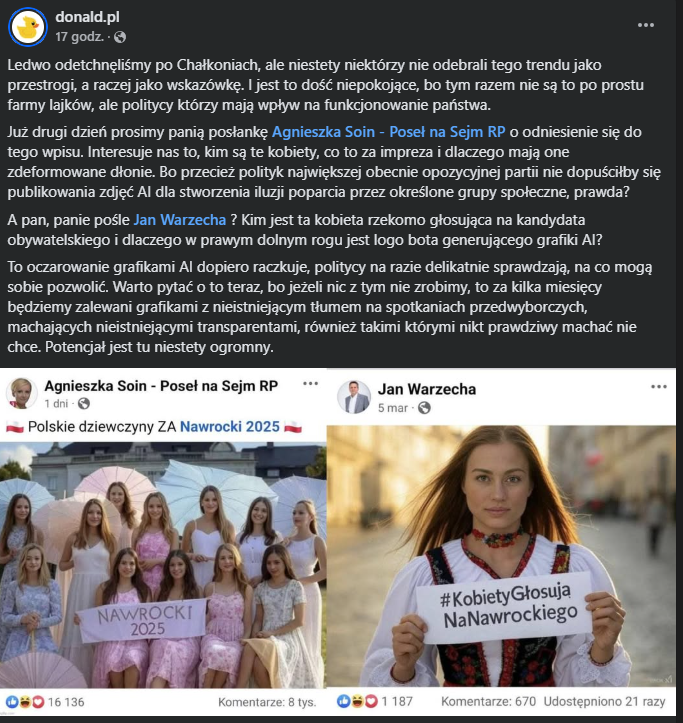Open the Polish girls group photo
The image size is (683, 723).
click(x=163, y=565)
